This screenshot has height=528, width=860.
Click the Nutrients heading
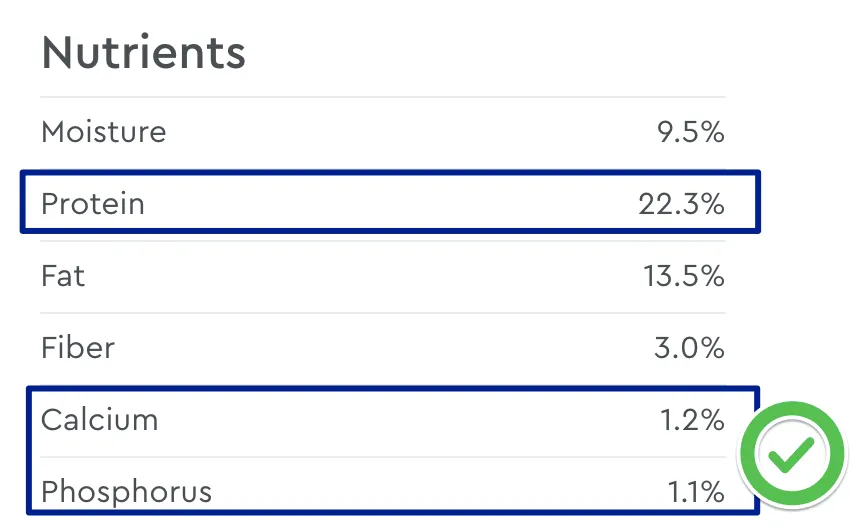143,53
